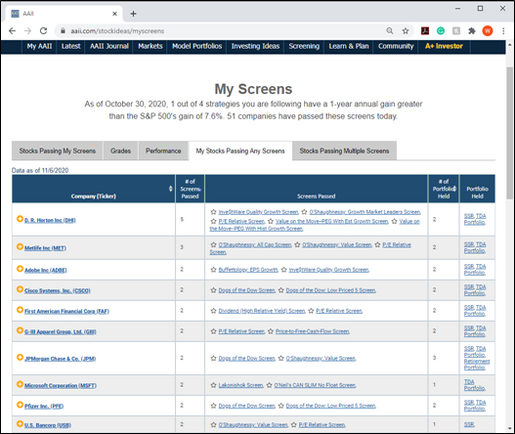Open P/E Relative Screen link in G-III row

point(241,331)
